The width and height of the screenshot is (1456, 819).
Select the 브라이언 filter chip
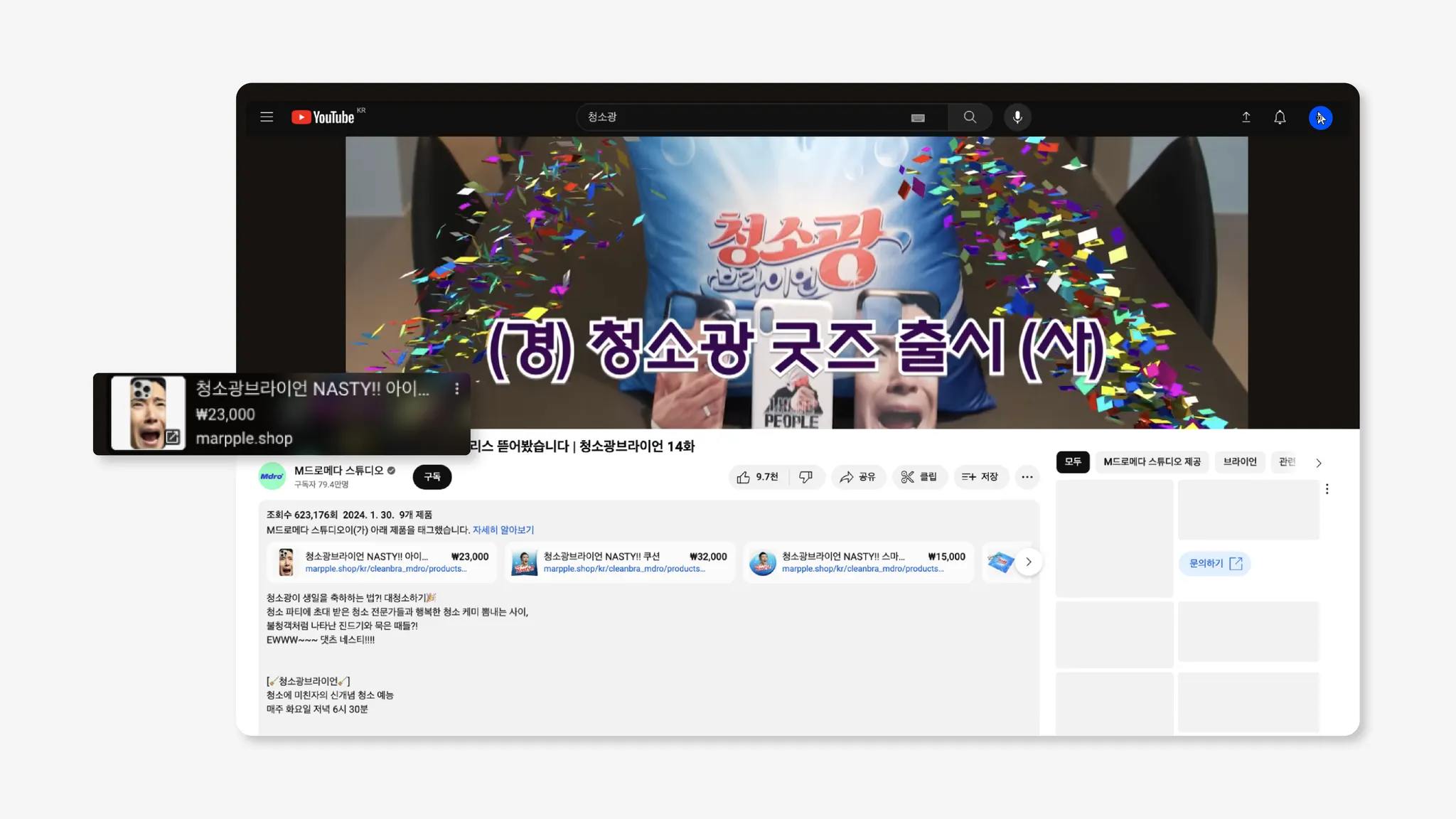tap(1240, 462)
